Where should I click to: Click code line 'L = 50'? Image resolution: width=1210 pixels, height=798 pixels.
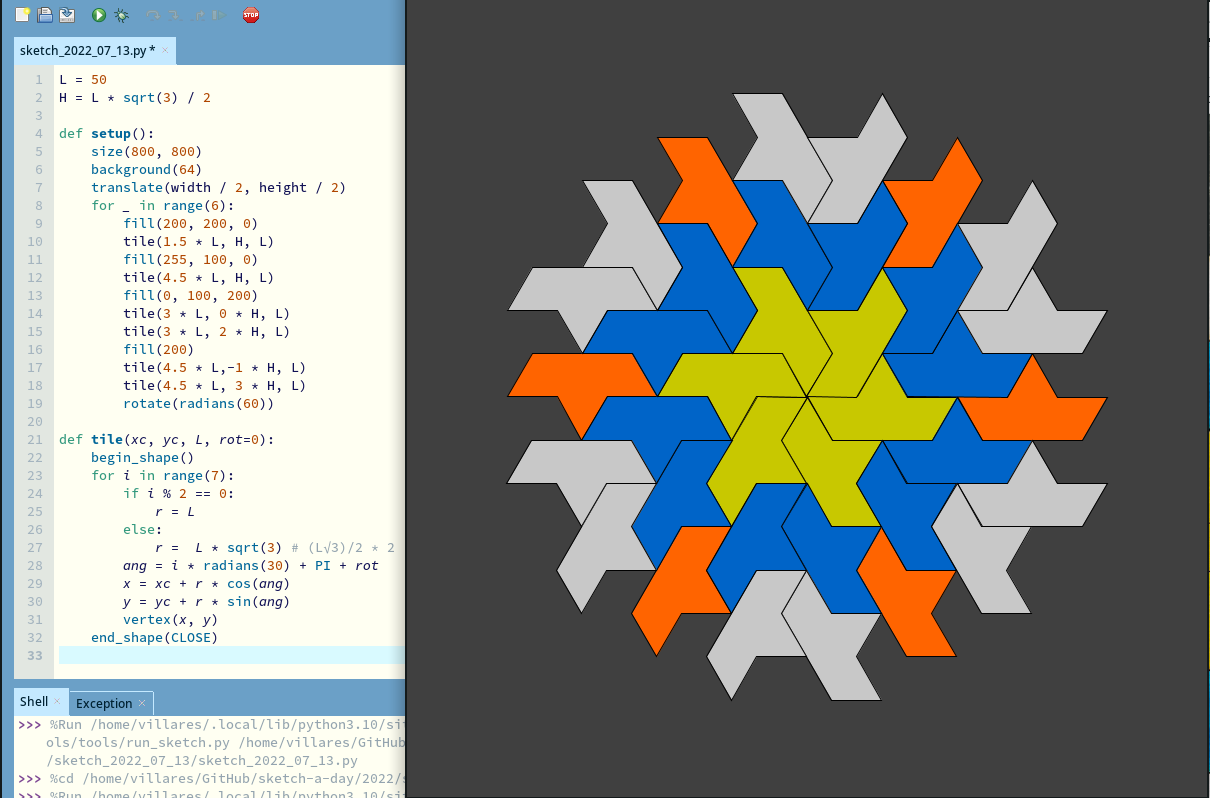83,79
